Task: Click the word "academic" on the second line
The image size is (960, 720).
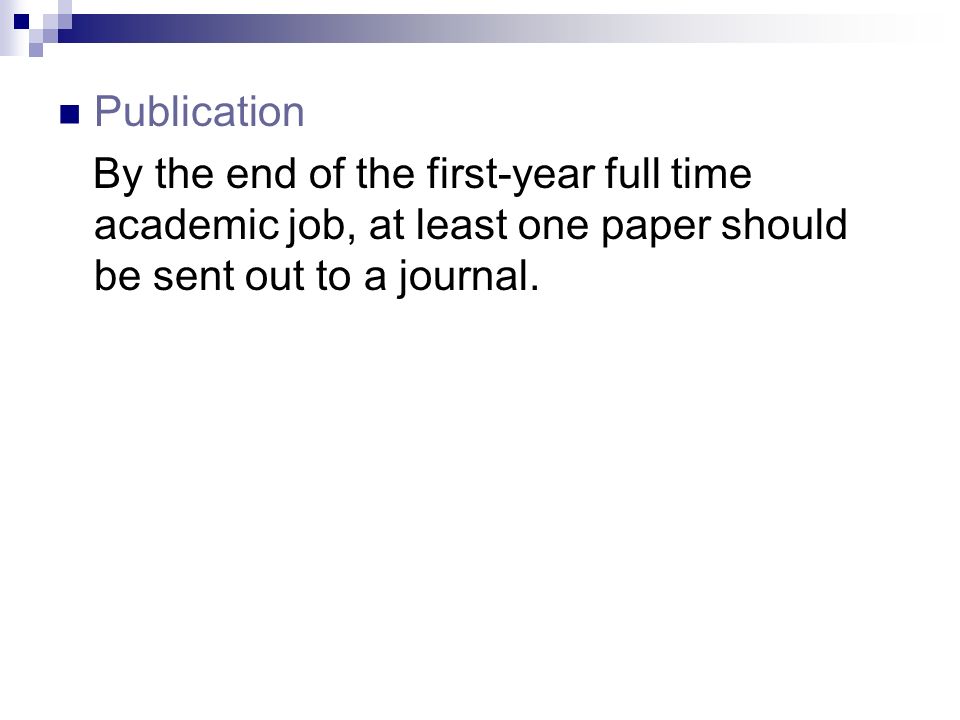Action: (x=186, y=225)
